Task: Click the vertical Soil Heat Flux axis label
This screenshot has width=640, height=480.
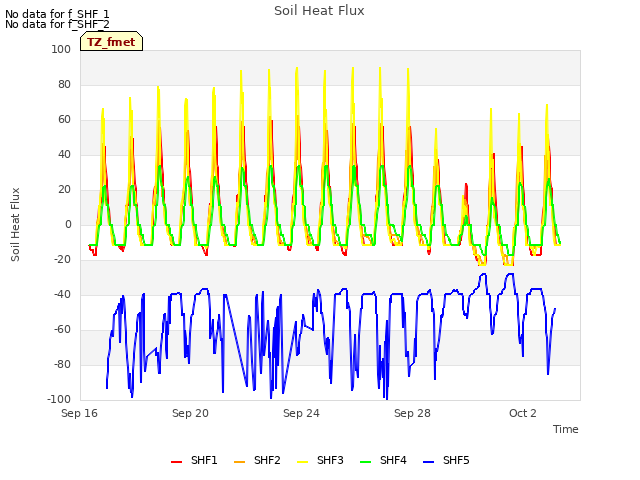Action: [x=15, y=224]
